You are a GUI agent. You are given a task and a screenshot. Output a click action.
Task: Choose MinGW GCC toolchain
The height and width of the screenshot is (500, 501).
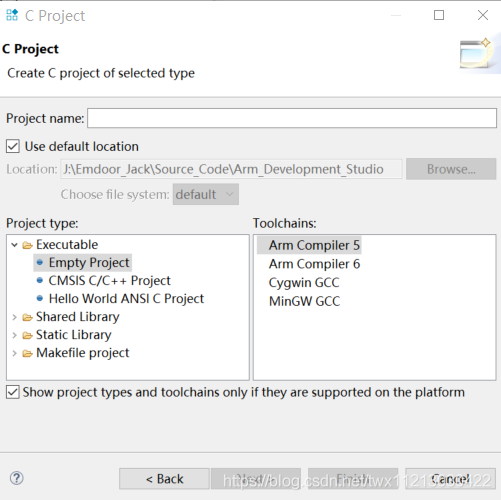[x=304, y=301]
